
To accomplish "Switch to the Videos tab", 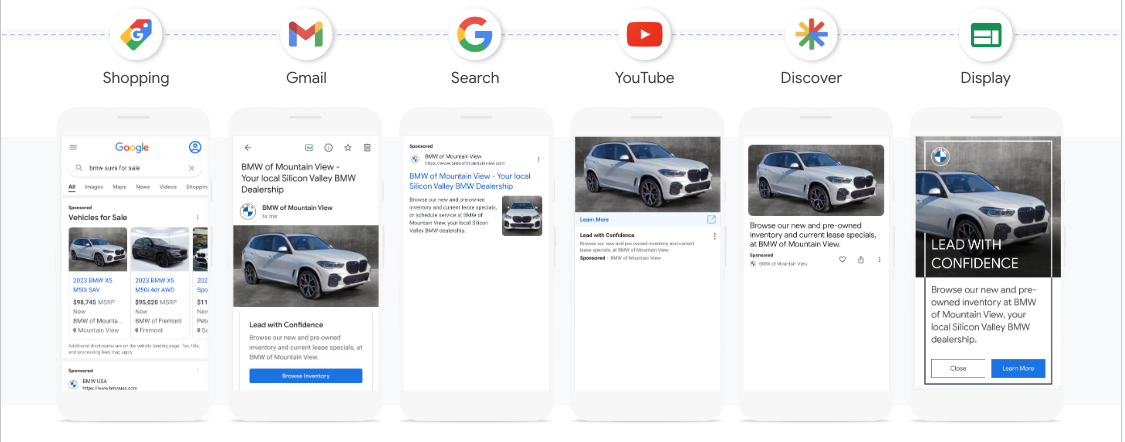I will click(x=168, y=187).
